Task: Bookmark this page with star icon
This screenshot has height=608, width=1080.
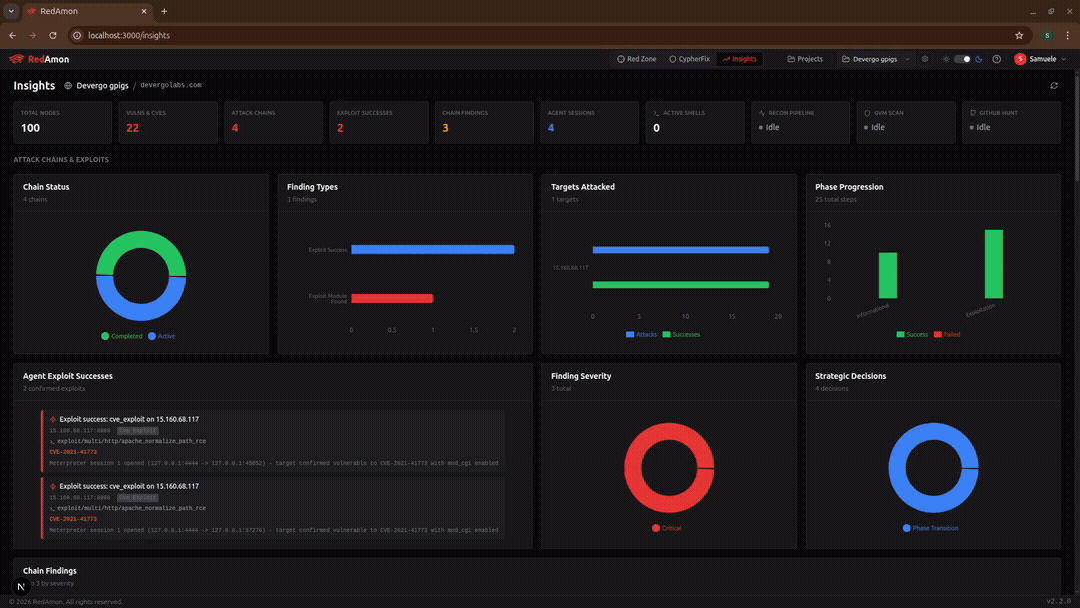Action: click(1019, 35)
